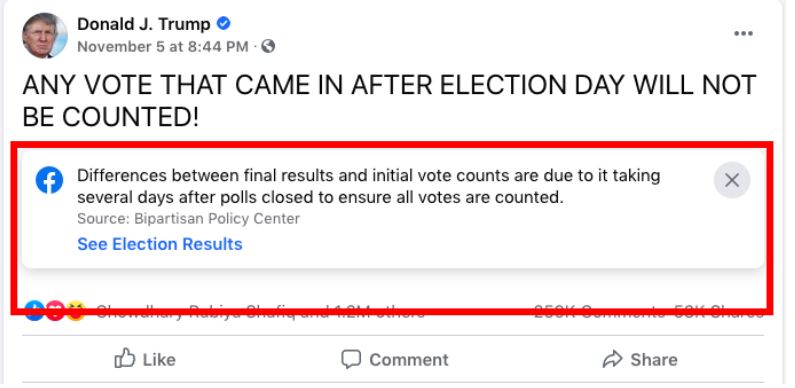Click the Facebook logo in the info label

coord(50,180)
